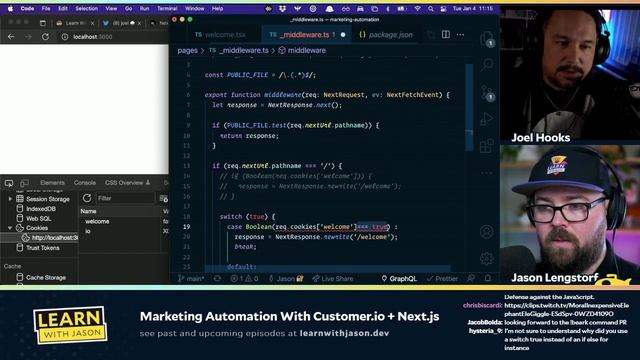Open notifications bell in VS Code status bar

coord(488,278)
